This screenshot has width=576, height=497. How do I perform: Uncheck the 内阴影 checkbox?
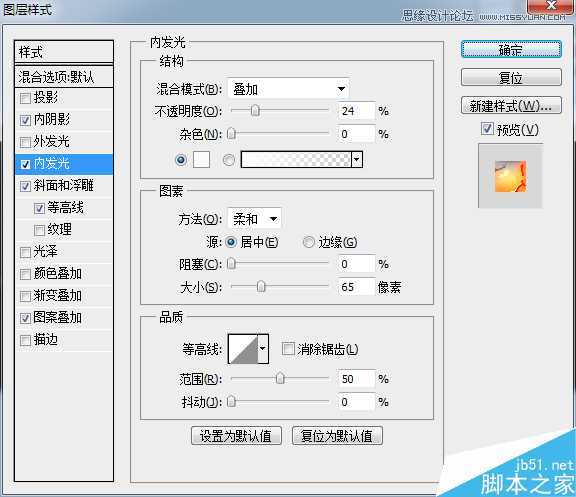(x=25, y=120)
